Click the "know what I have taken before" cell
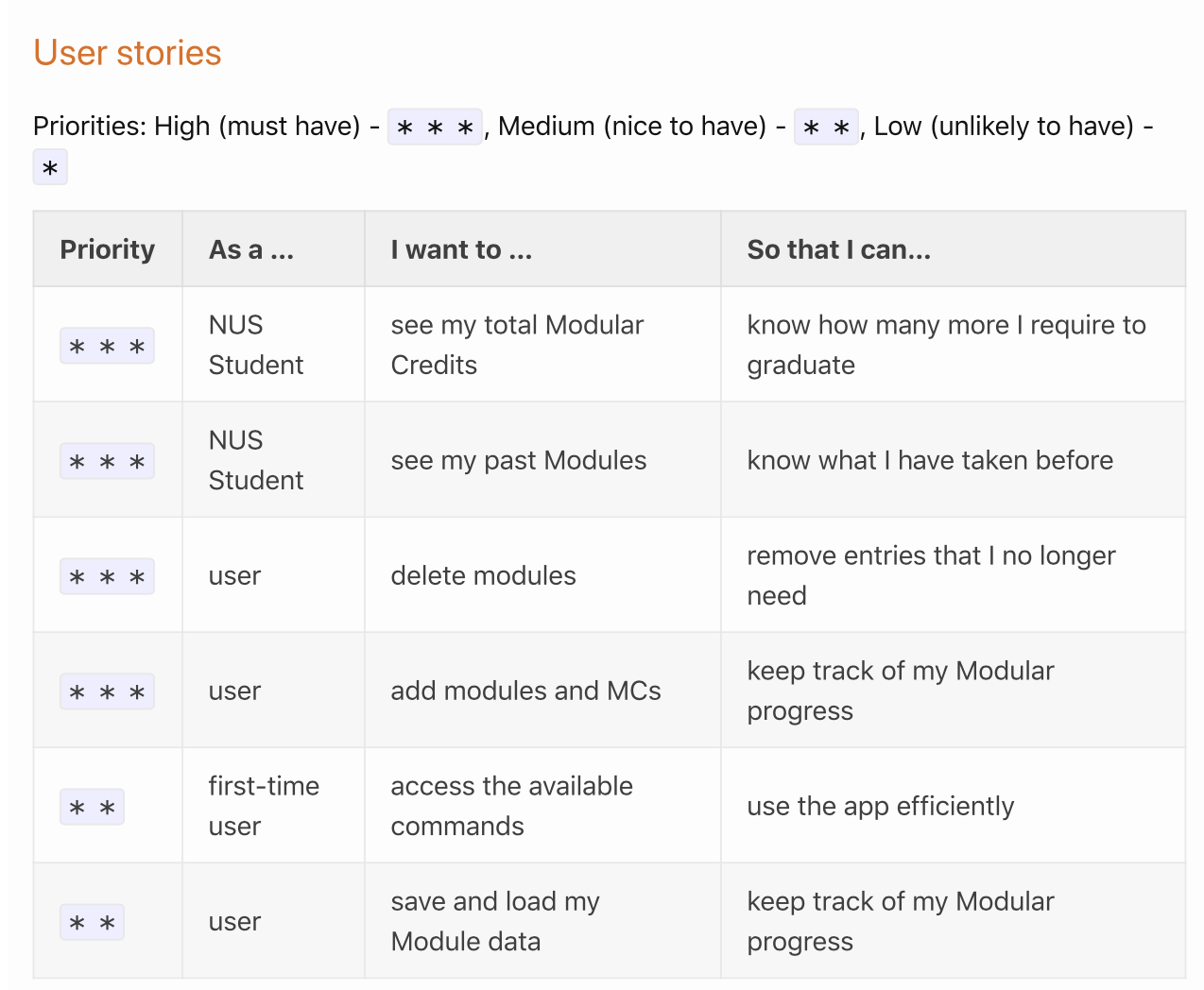The height and width of the screenshot is (990, 1204). pyautogui.click(x=953, y=460)
